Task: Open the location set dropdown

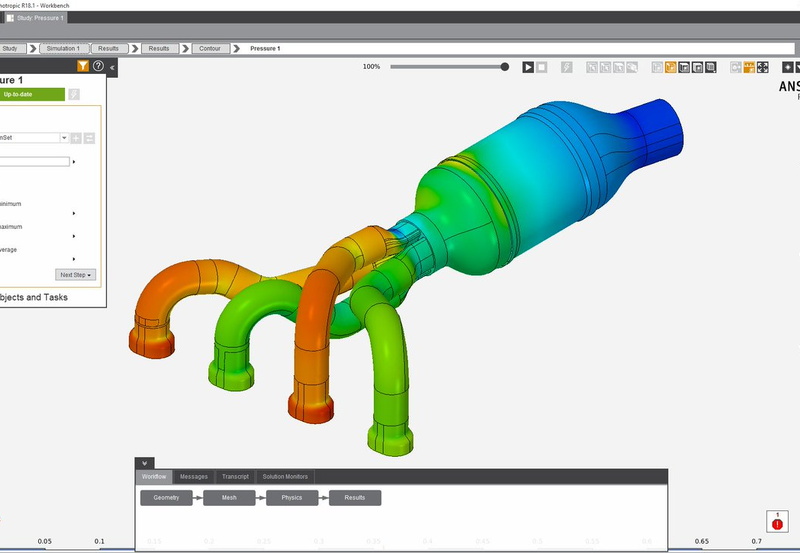Action: 64,138
